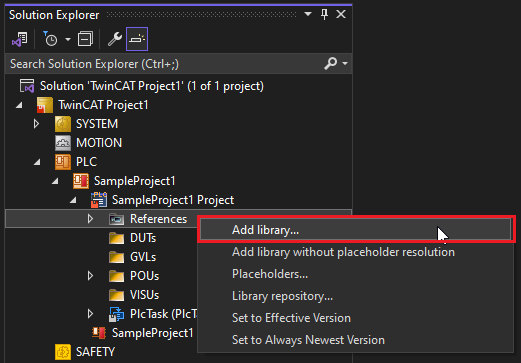The image size is (521, 363).
Task: Open the Solution Explorer window position menu
Action: tap(308, 14)
